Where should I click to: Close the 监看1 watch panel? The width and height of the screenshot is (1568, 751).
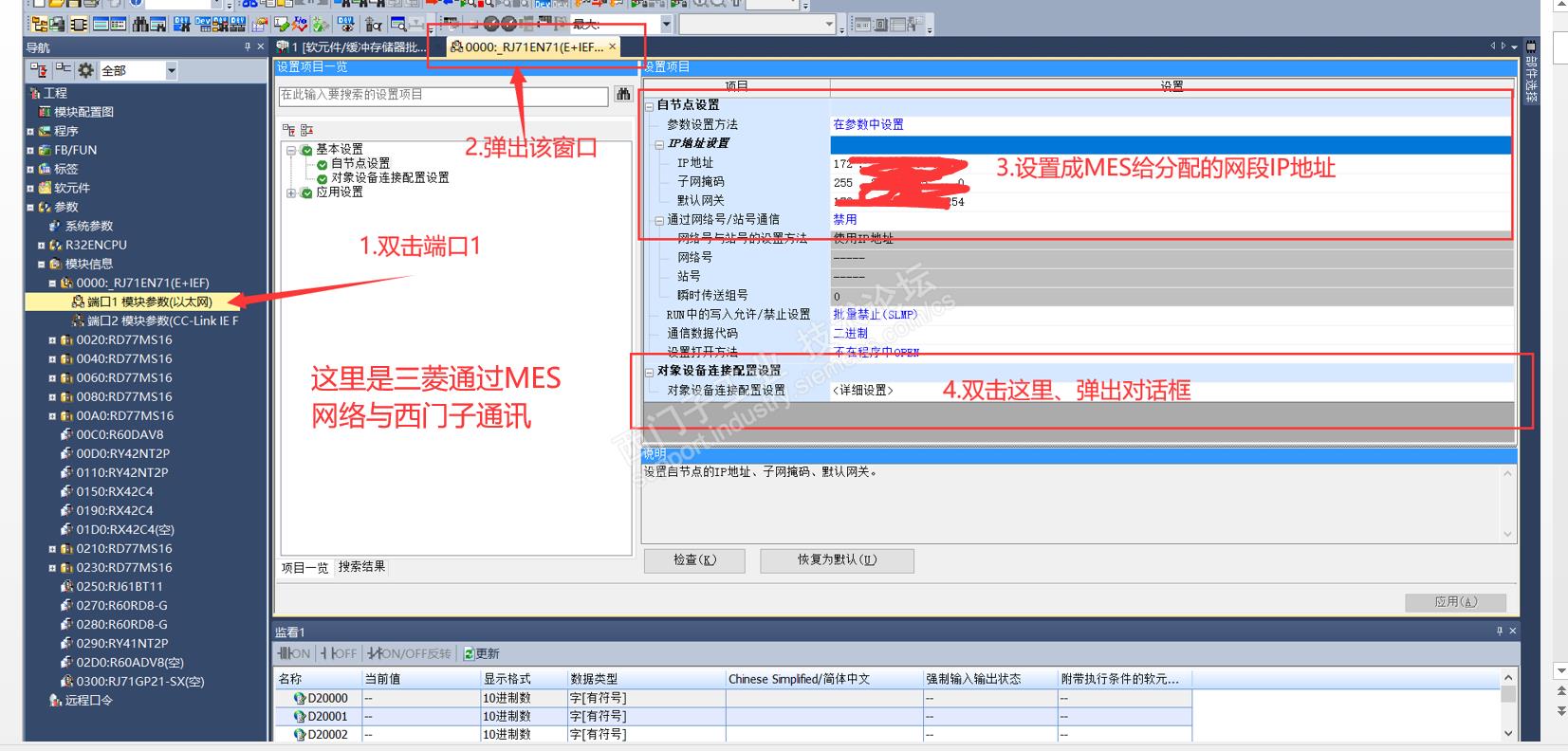click(x=1513, y=631)
